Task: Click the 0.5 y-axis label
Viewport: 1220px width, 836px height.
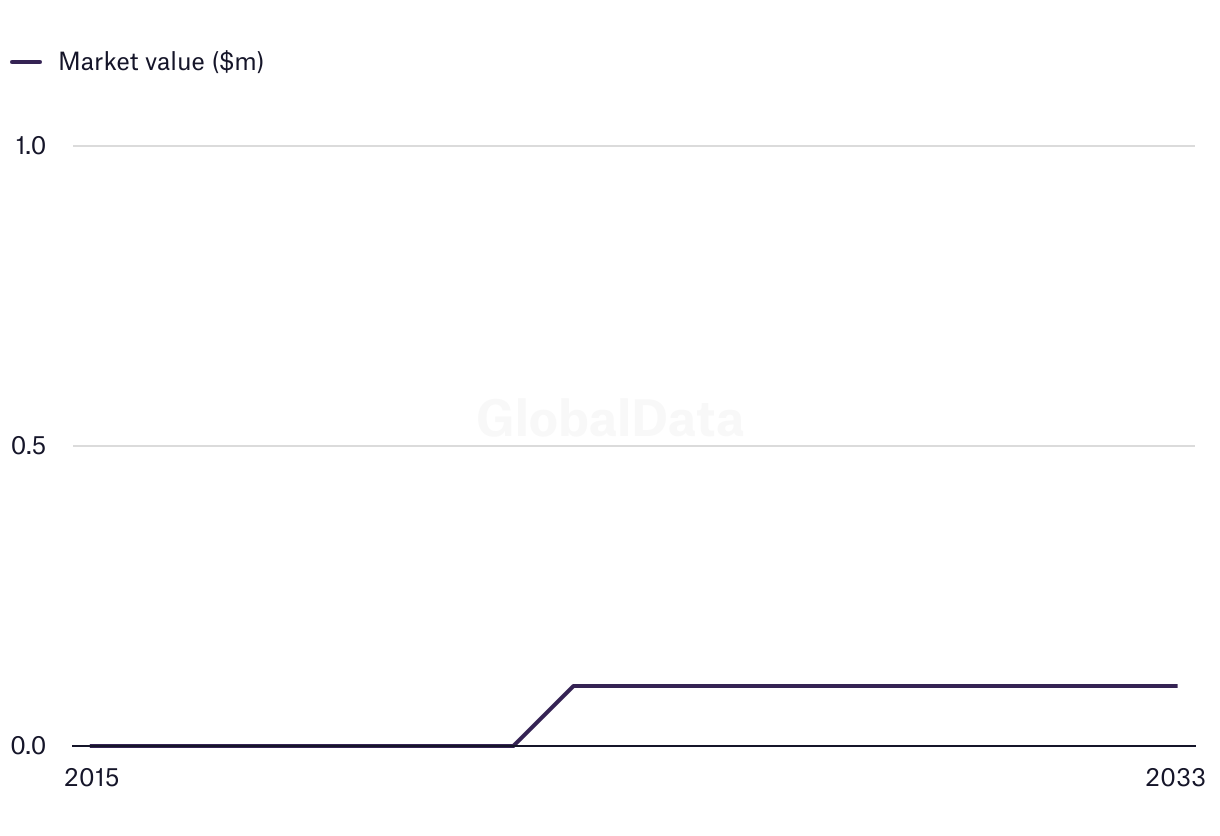Action: pyautogui.click(x=30, y=446)
